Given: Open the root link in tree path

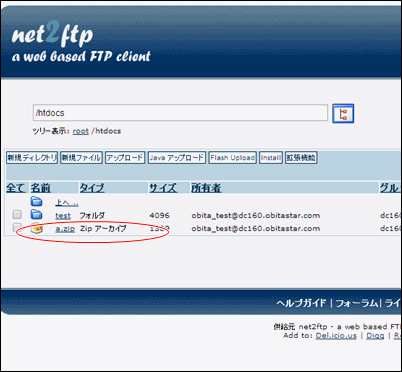Looking at the screenshot, I should pyautogui.click(x=81, y=131).
